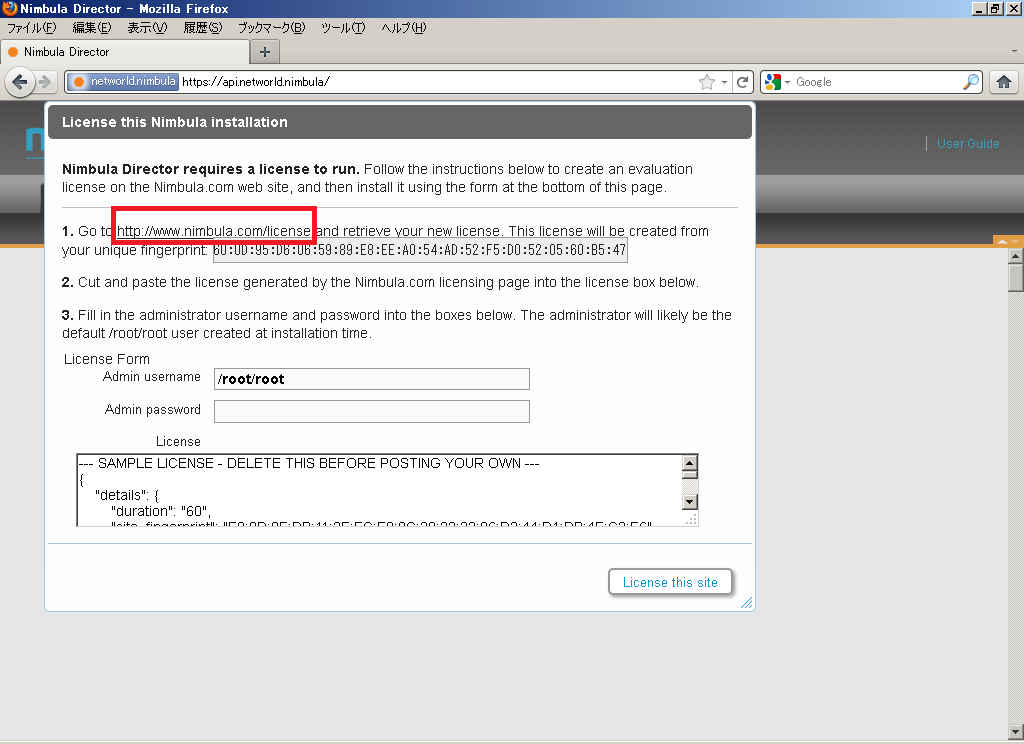Viewport: 1024px width, 744px height.
Task: Restore down the Firefox window
Action: click(x=995, y=8)
